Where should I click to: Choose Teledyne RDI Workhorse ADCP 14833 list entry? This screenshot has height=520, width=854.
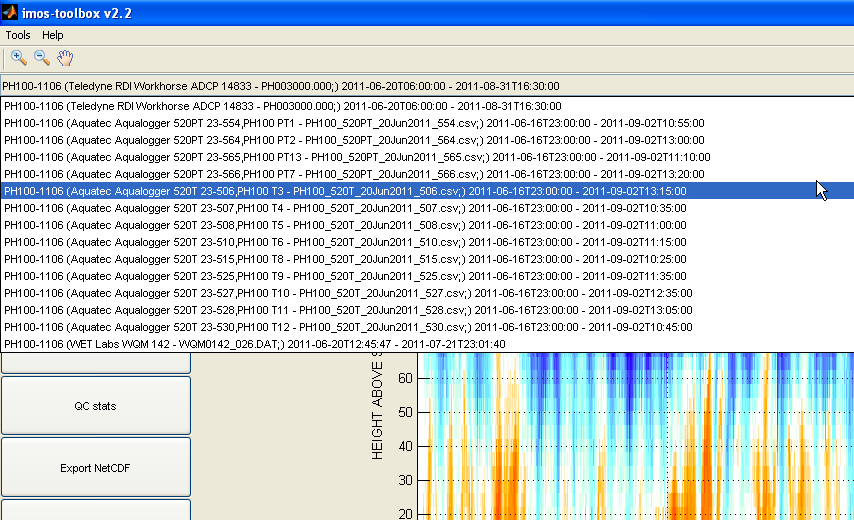click(x=427, y=106)
